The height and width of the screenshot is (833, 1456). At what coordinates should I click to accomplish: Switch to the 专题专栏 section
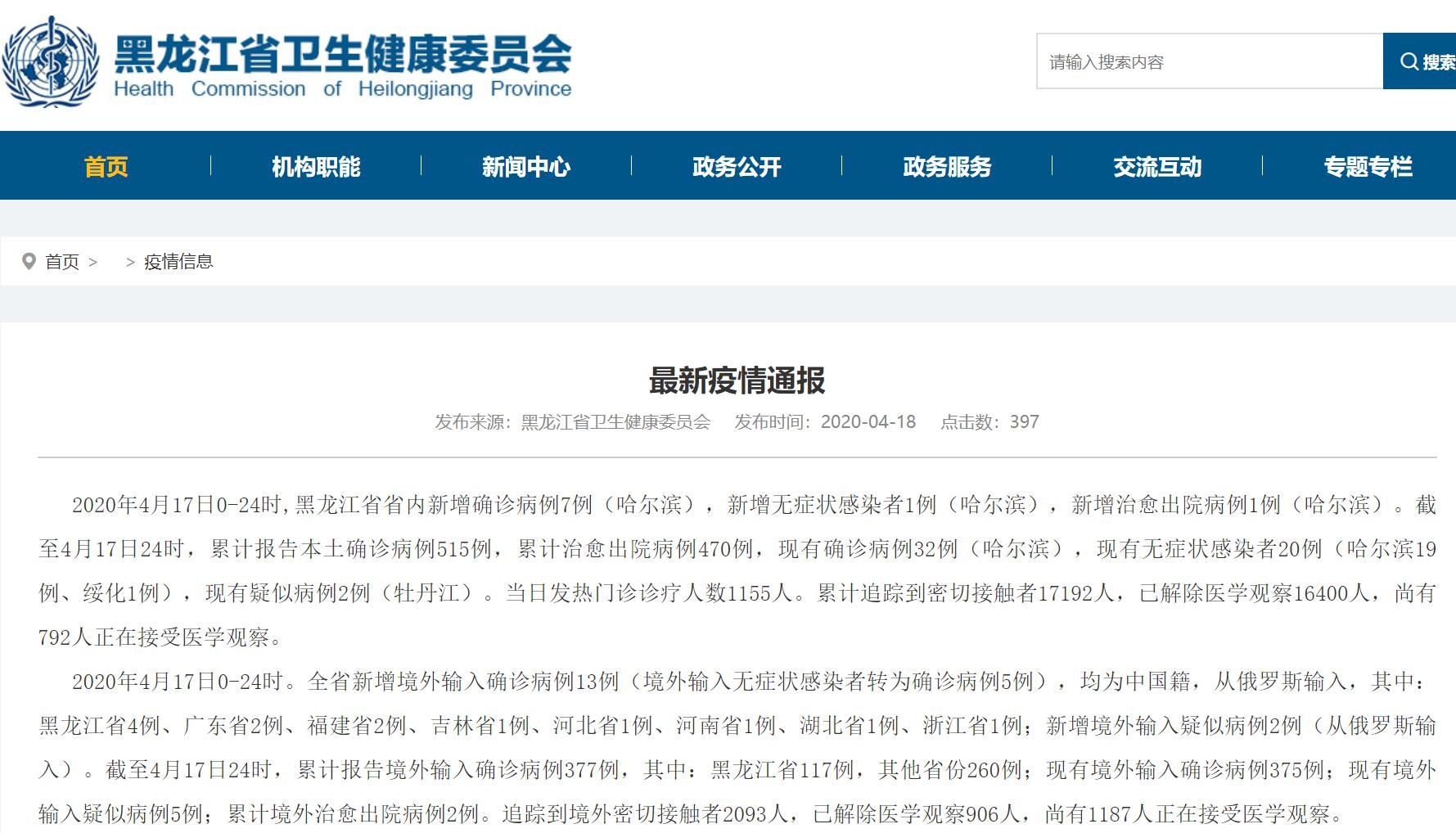1368,167
